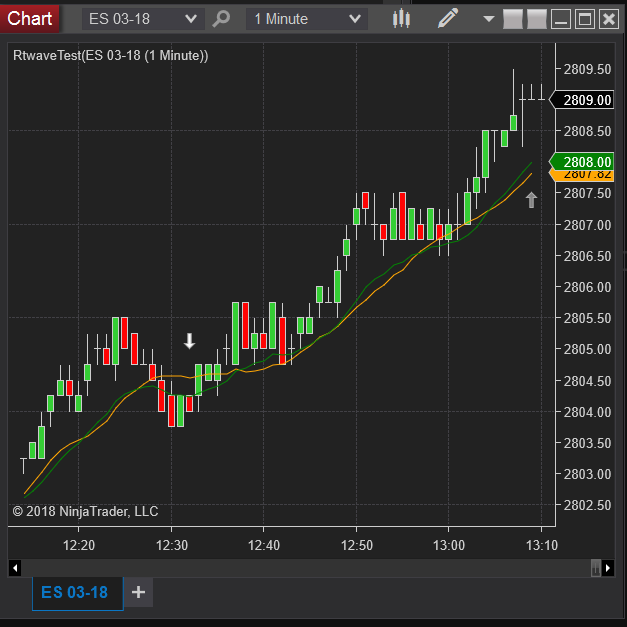Open the ES 03-18 instrument dropdown
The width and height of the screenshot is (627, 627).
pyautogui.click(x=142, y=18)
